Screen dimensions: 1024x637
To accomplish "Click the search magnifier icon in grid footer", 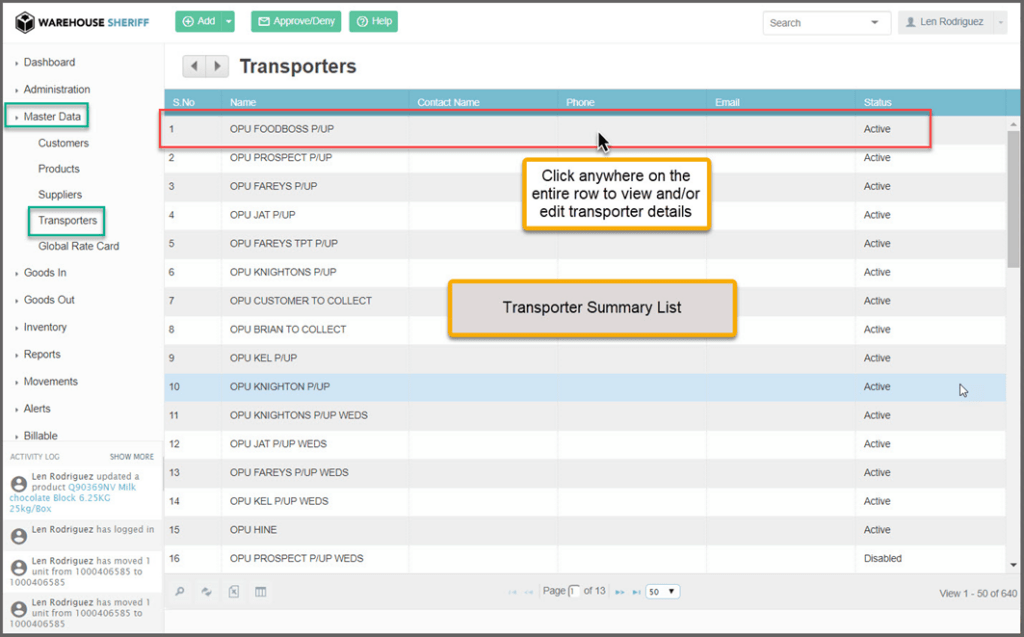I will [180, 591].
